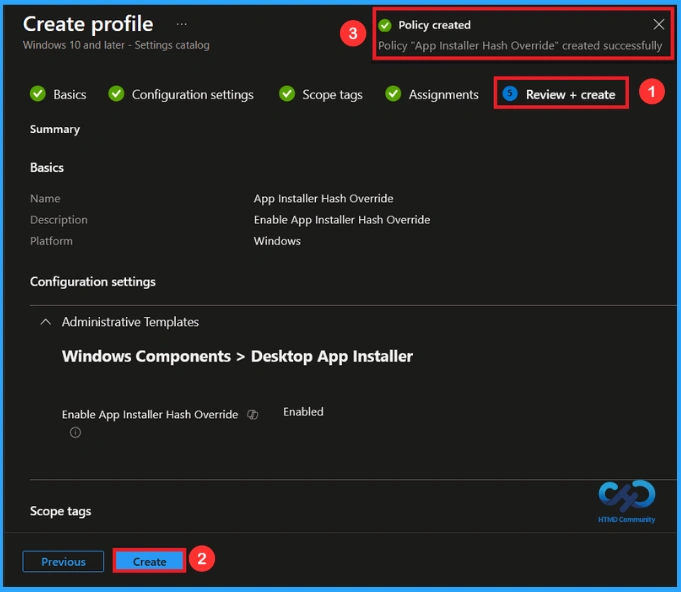Click the Enabled setting value
This screenshot has height=592, width=681.
(303, 412)
